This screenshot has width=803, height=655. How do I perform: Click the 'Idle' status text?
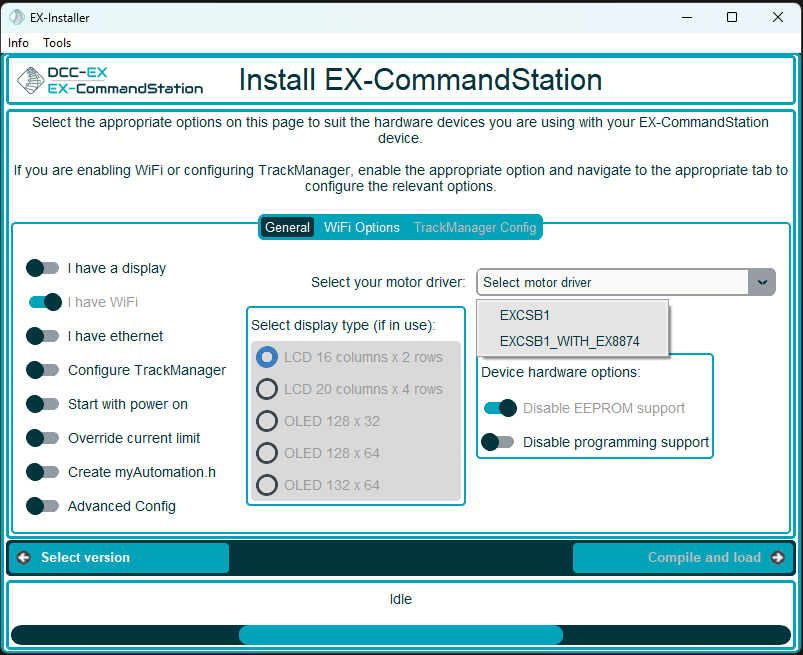coord(400,599)
